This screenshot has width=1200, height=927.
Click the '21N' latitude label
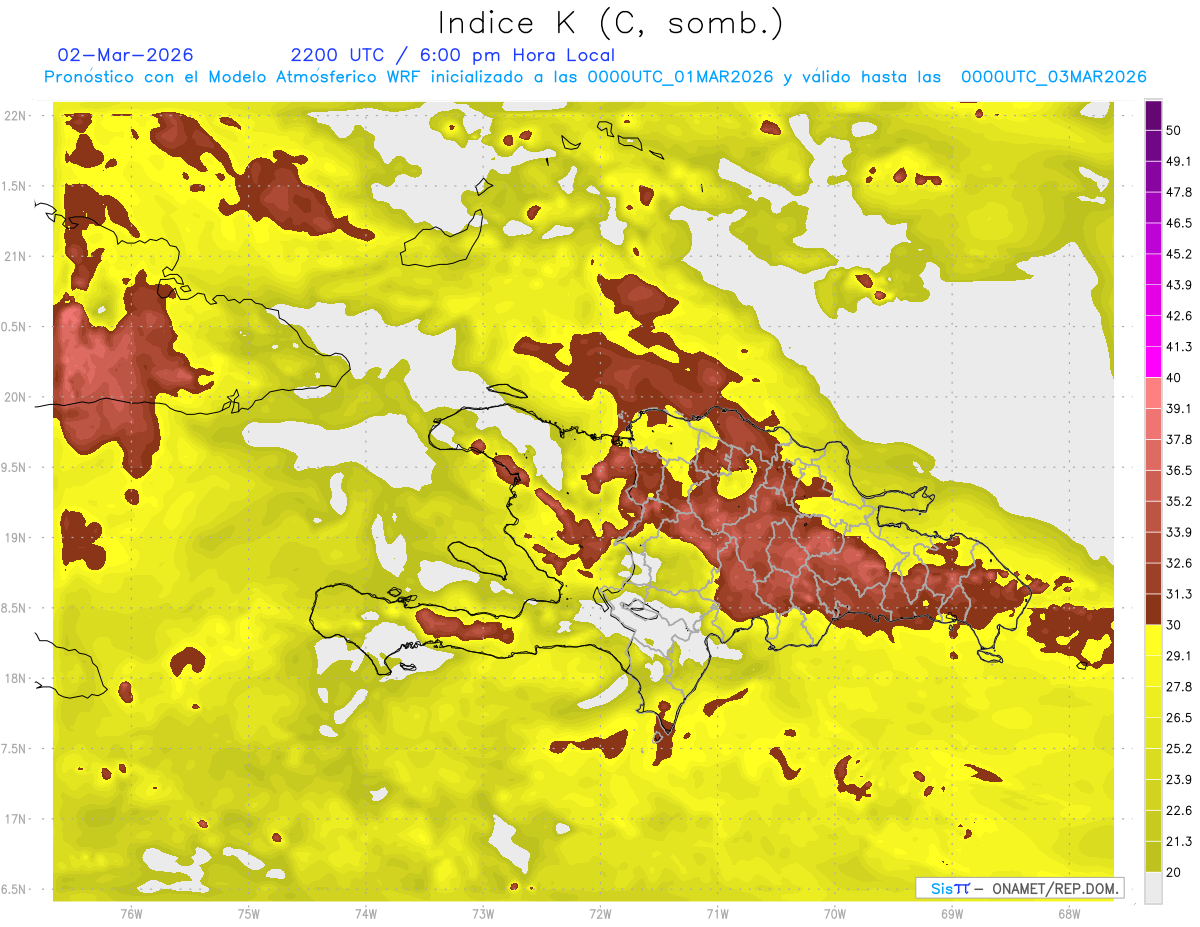tap(16, 257)
